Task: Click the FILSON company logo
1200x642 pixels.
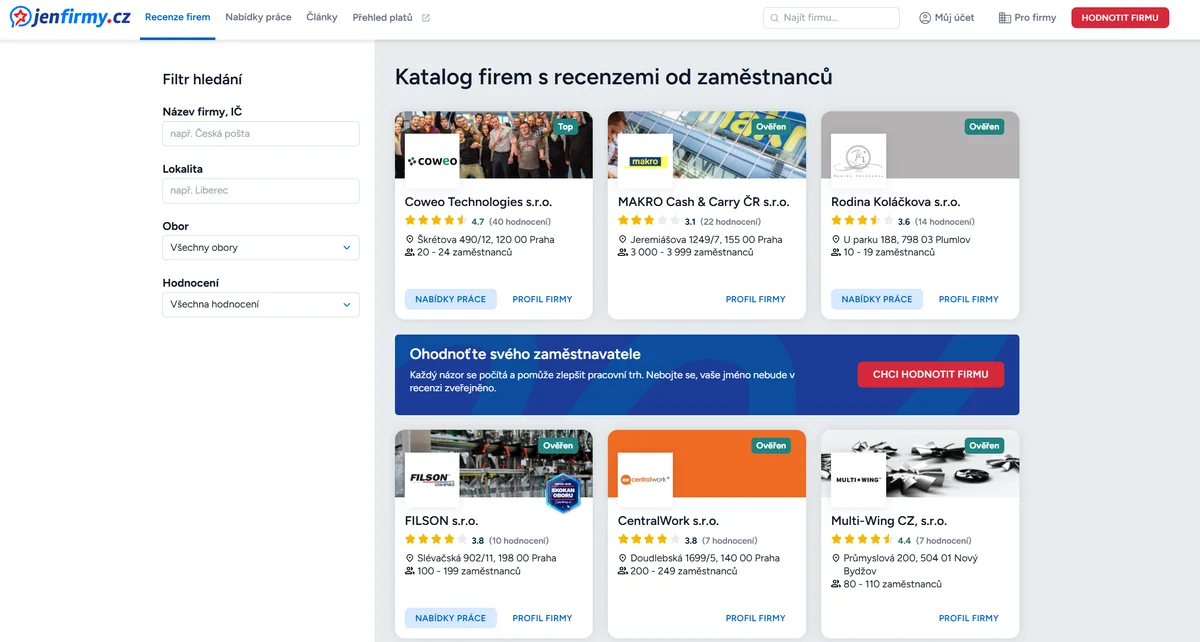Action: pos(432,479)
